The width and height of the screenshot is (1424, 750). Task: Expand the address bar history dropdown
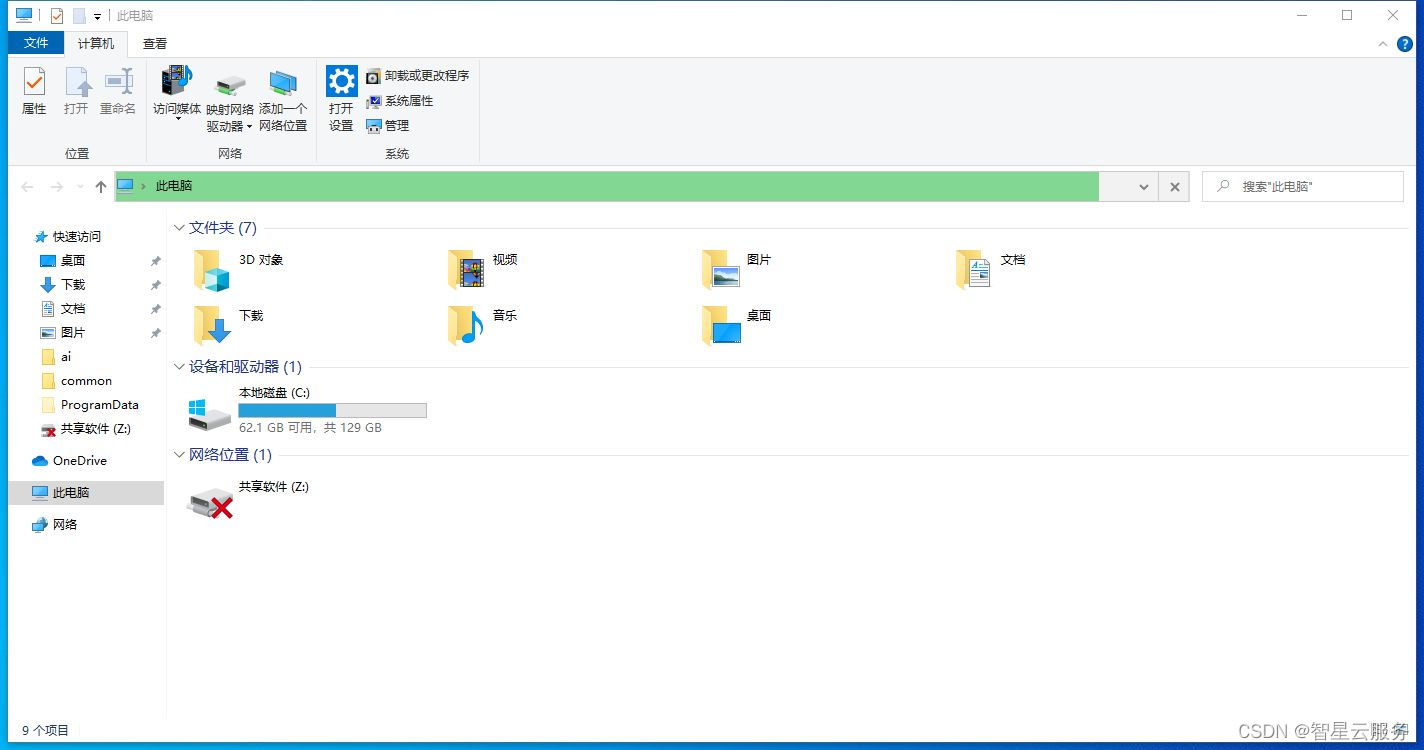click(x=1144, y=187)
